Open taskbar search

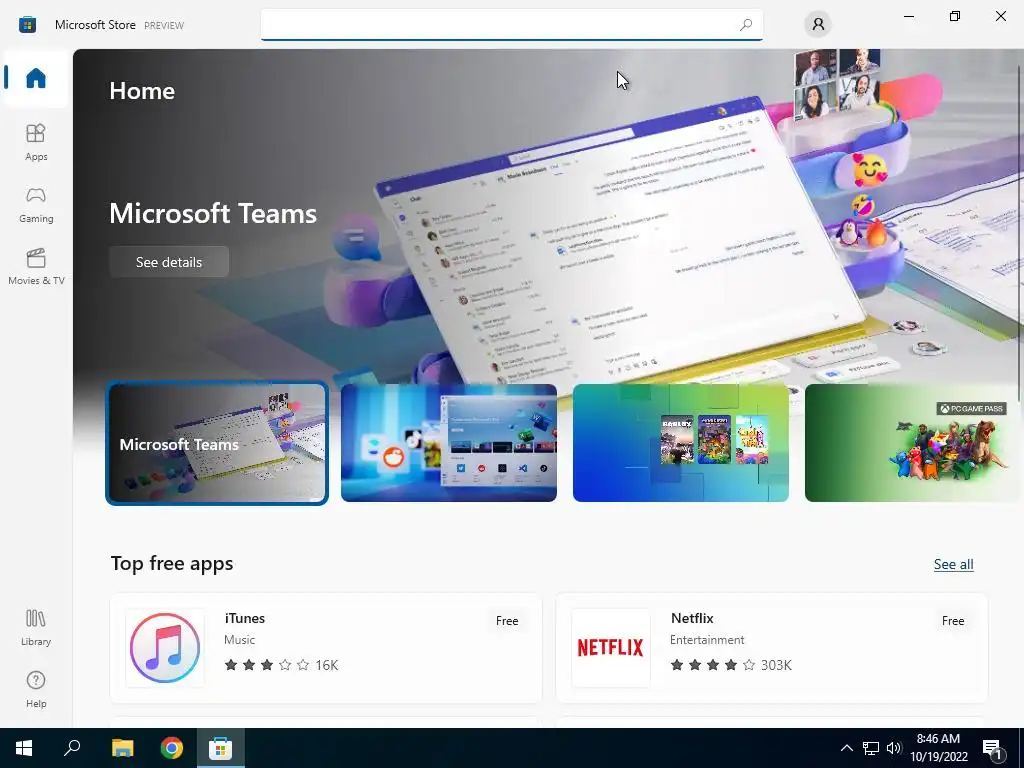pyautogui.click(x=72, y=748)
